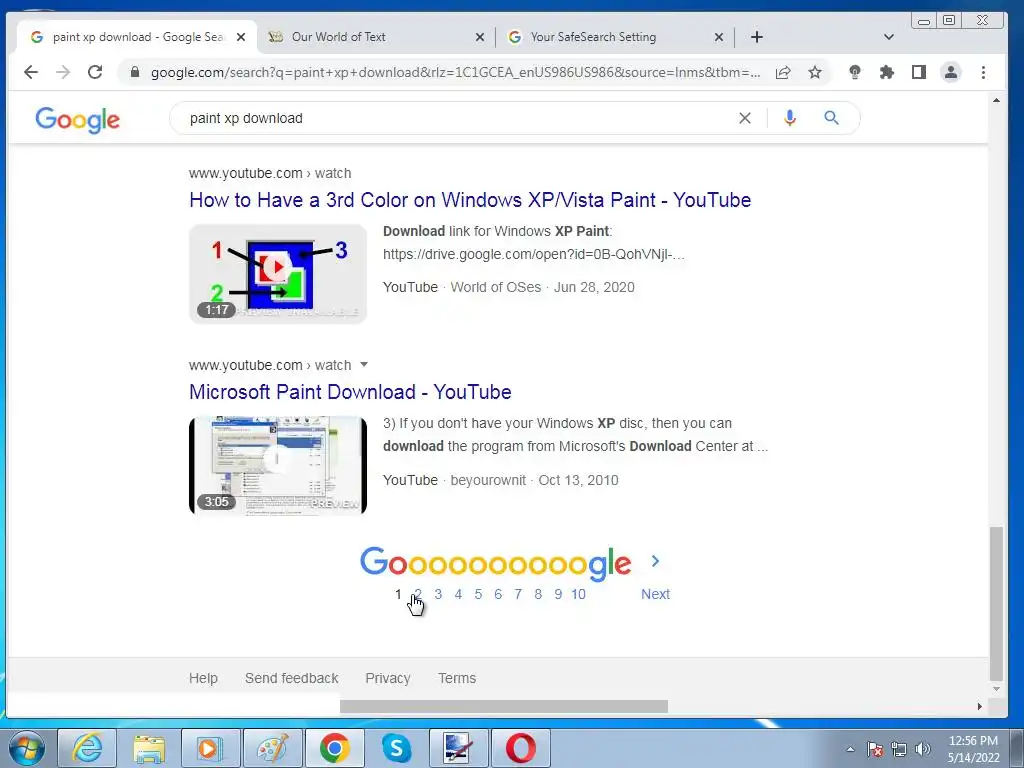Close the Your SafeSearch Setting tab
Viewport: 1024px width, 768px height.
coord(718,37)
